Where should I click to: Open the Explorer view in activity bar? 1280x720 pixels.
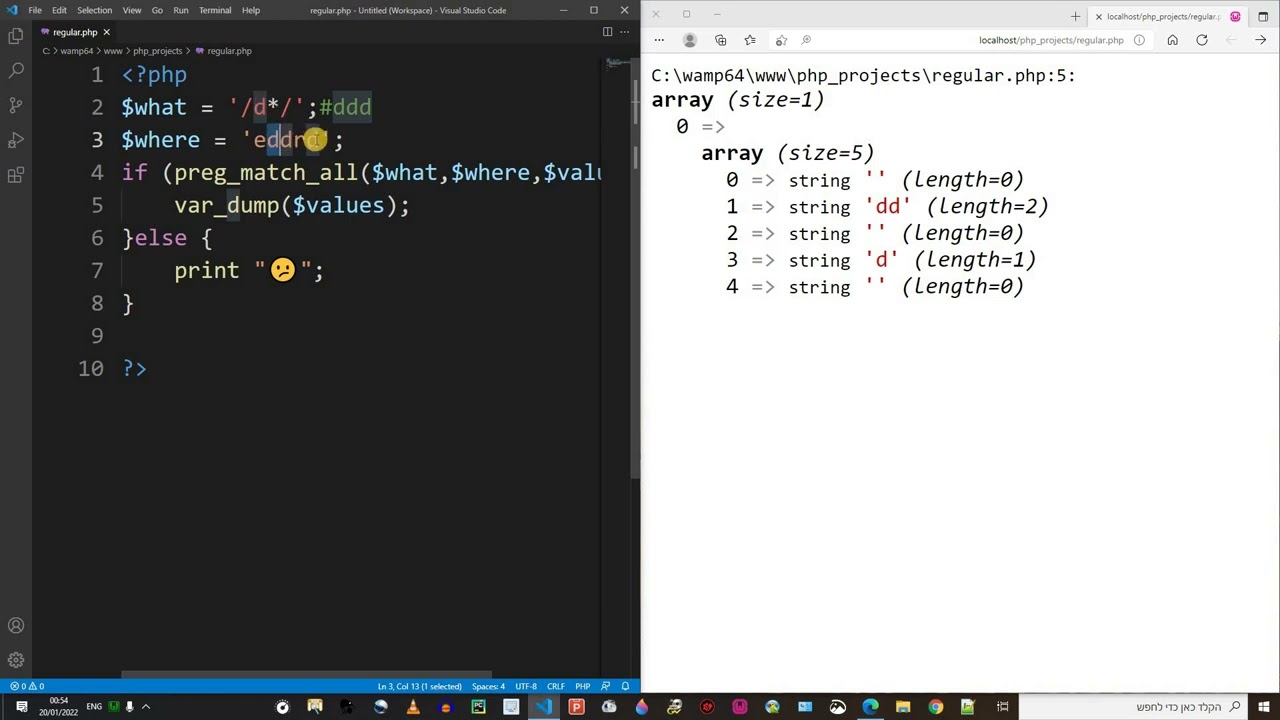click(16, 37)
